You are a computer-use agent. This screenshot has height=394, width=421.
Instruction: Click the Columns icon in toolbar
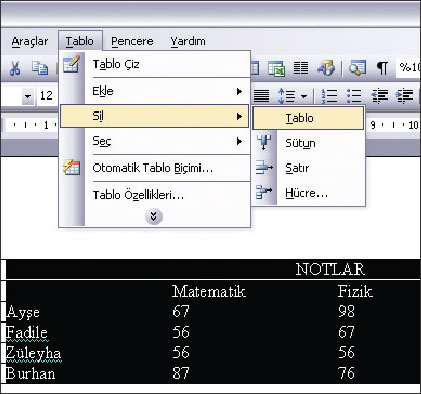coord(301,68)
